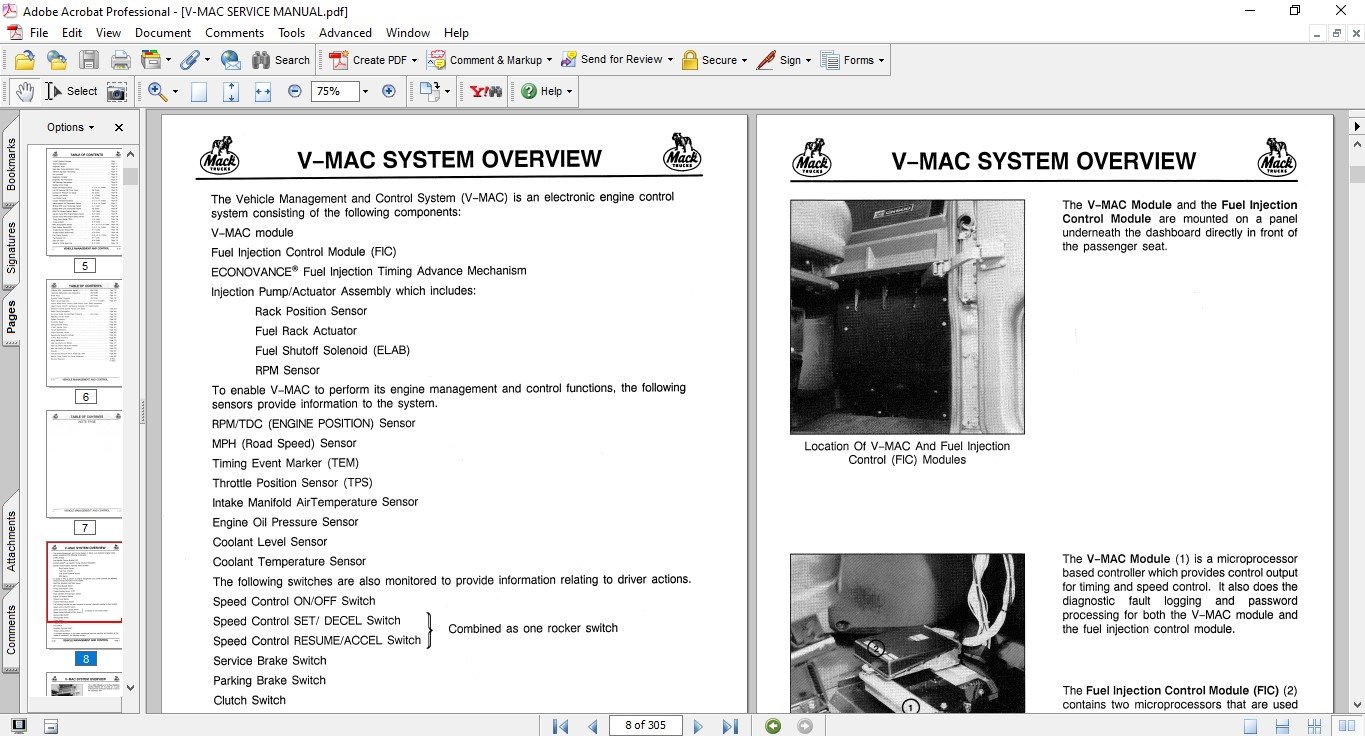The height and width of the screenshot is (736, 1365).
Task: Close the Pages navigation panel
Action: (119, 127)
